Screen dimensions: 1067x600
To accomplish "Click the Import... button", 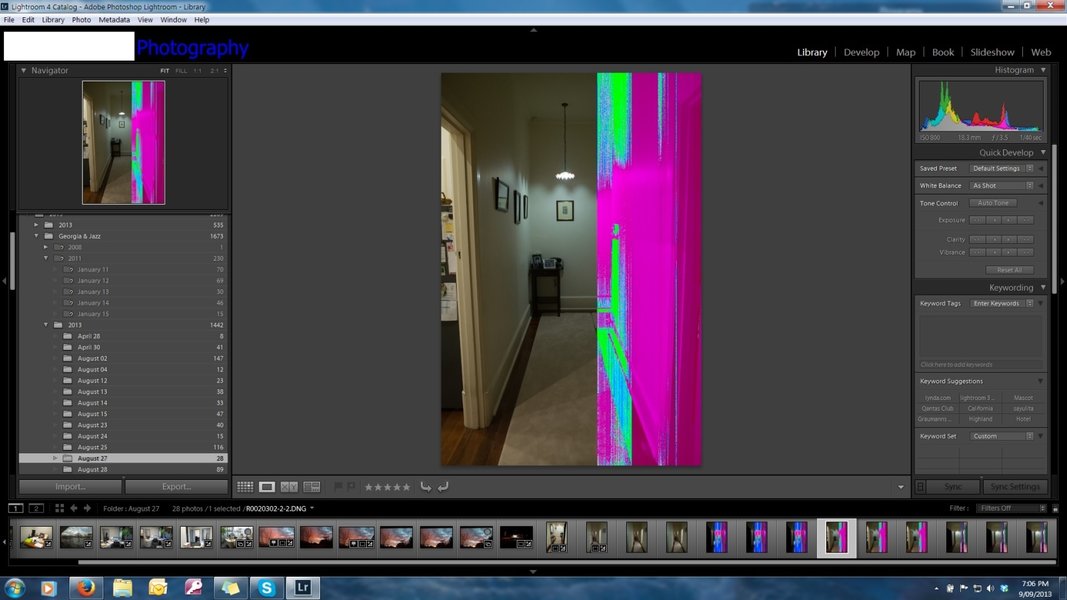I will pyautogui.click(x=70, y=487).
